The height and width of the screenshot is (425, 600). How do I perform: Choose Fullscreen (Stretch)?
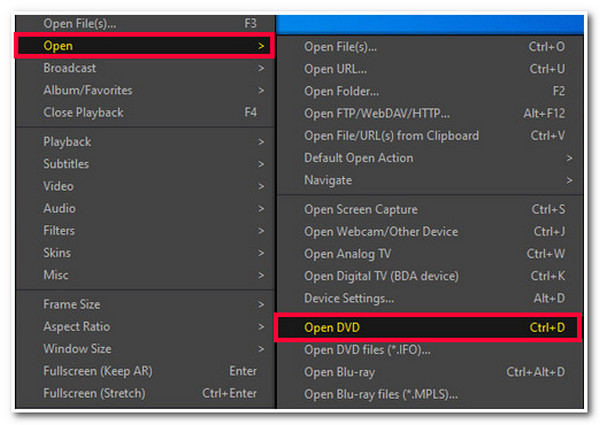coord(145,393)
